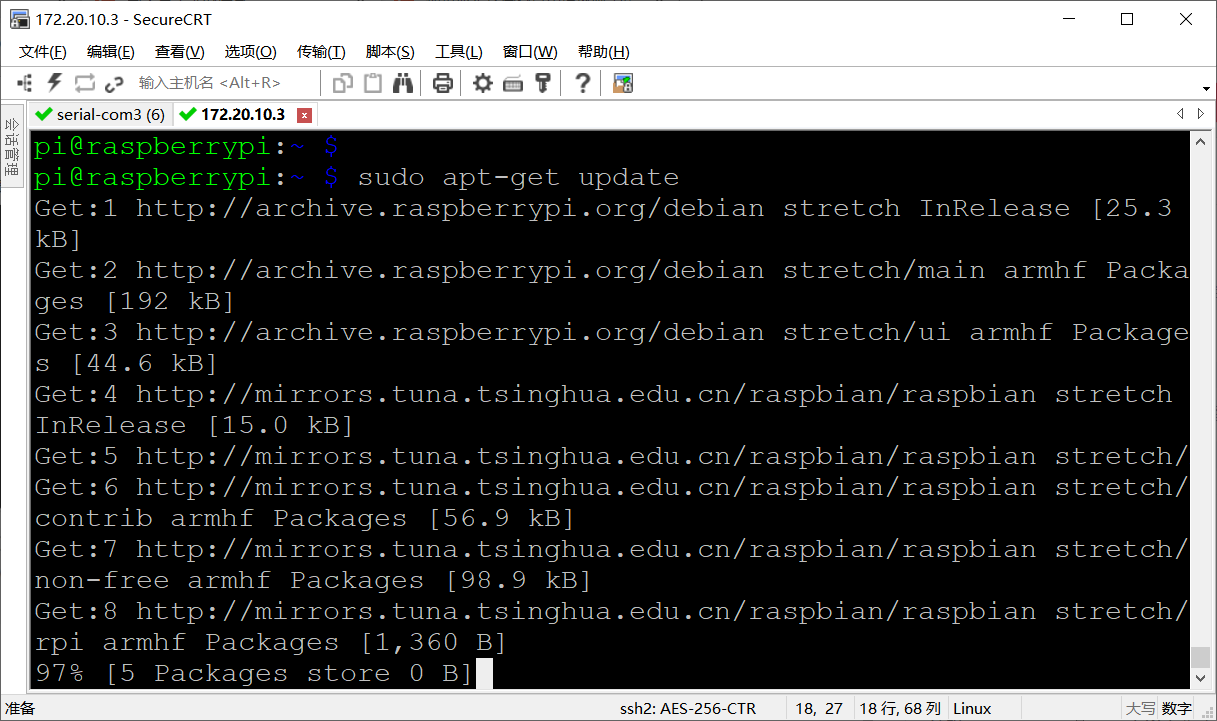
Task: Close the 172.20.10.3 tab
Action: 305,115
